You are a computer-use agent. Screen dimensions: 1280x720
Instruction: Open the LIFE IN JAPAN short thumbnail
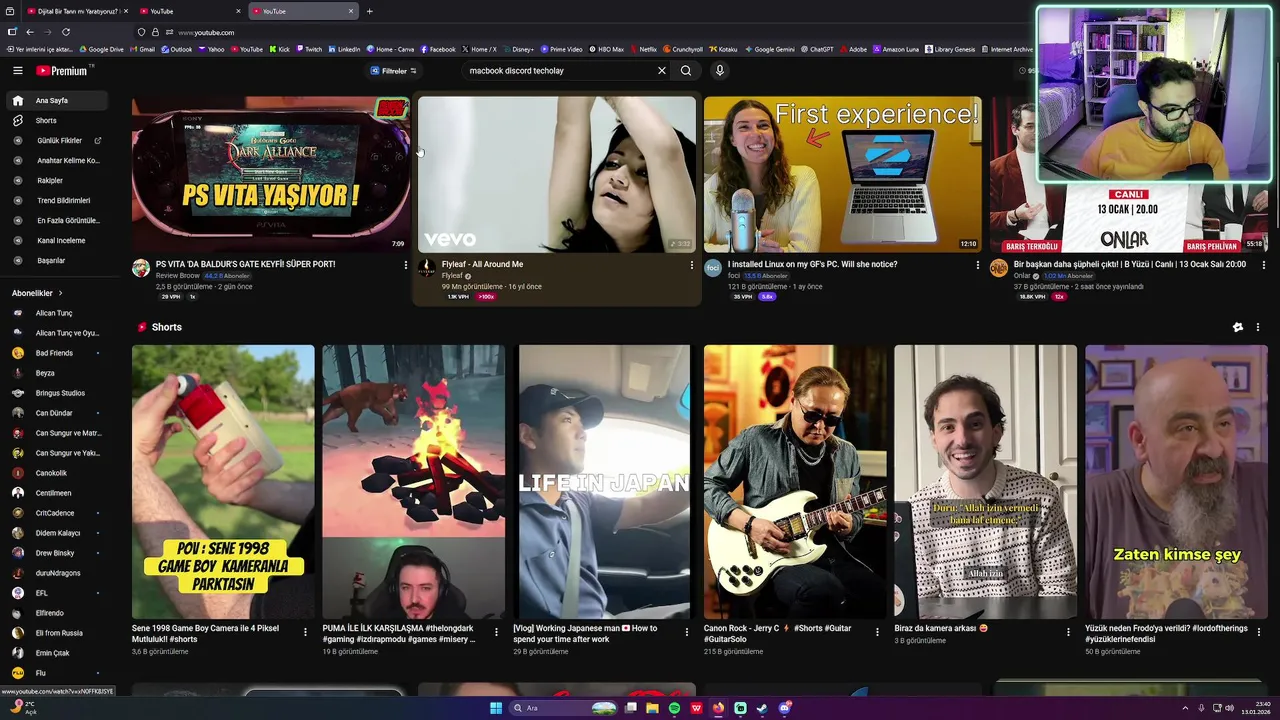tap(602, 482)
